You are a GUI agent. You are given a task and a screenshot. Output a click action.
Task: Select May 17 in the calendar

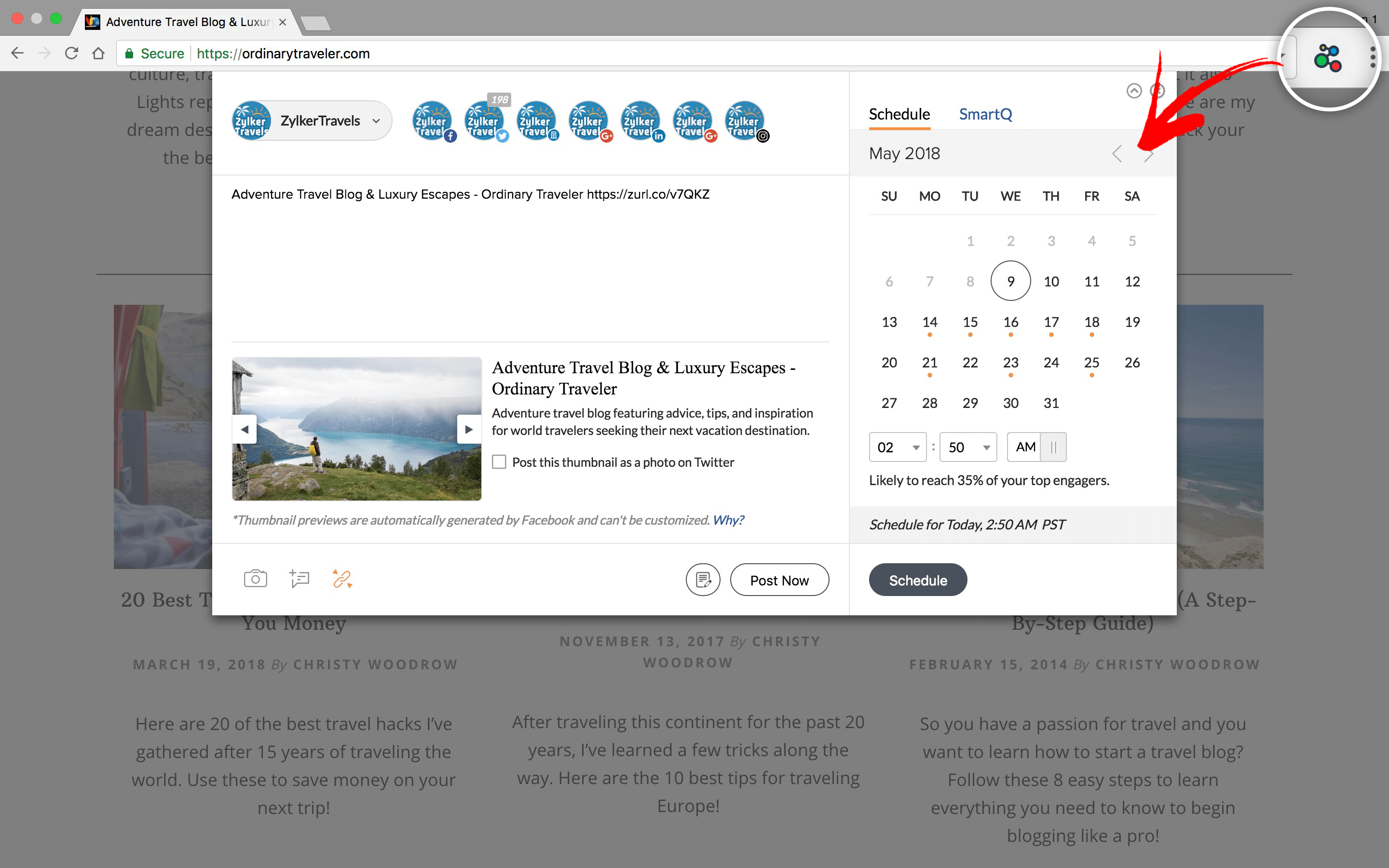1051,322
